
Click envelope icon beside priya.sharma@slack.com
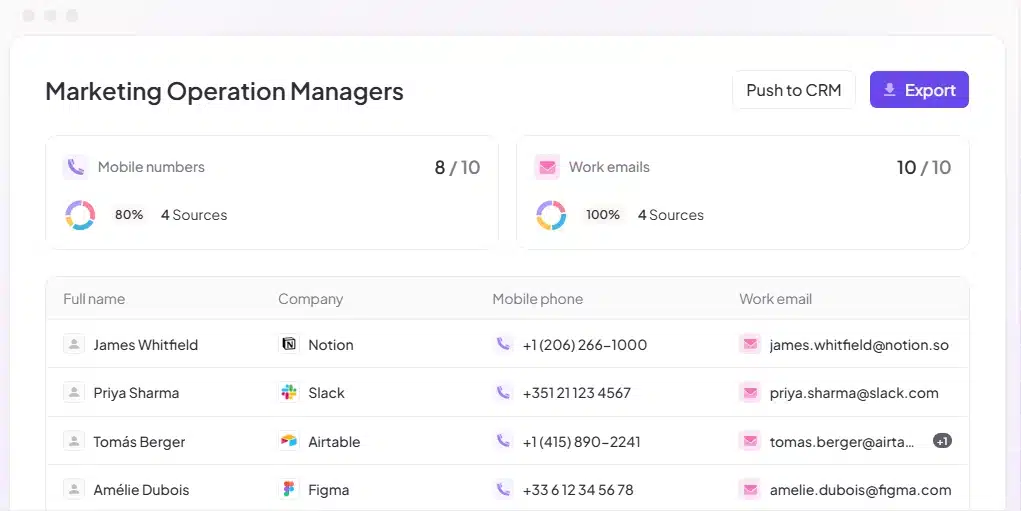[x=750, y=393]
